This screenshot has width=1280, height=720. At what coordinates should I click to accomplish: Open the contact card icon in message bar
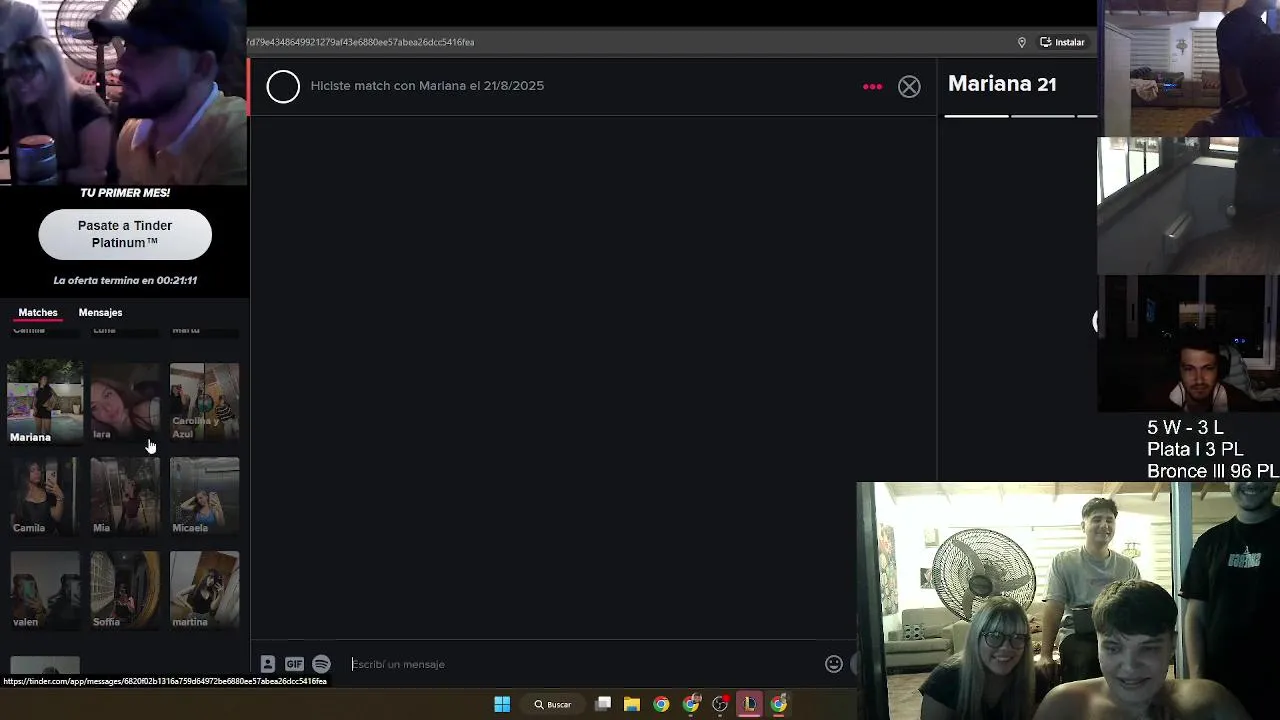pos(267,664)
